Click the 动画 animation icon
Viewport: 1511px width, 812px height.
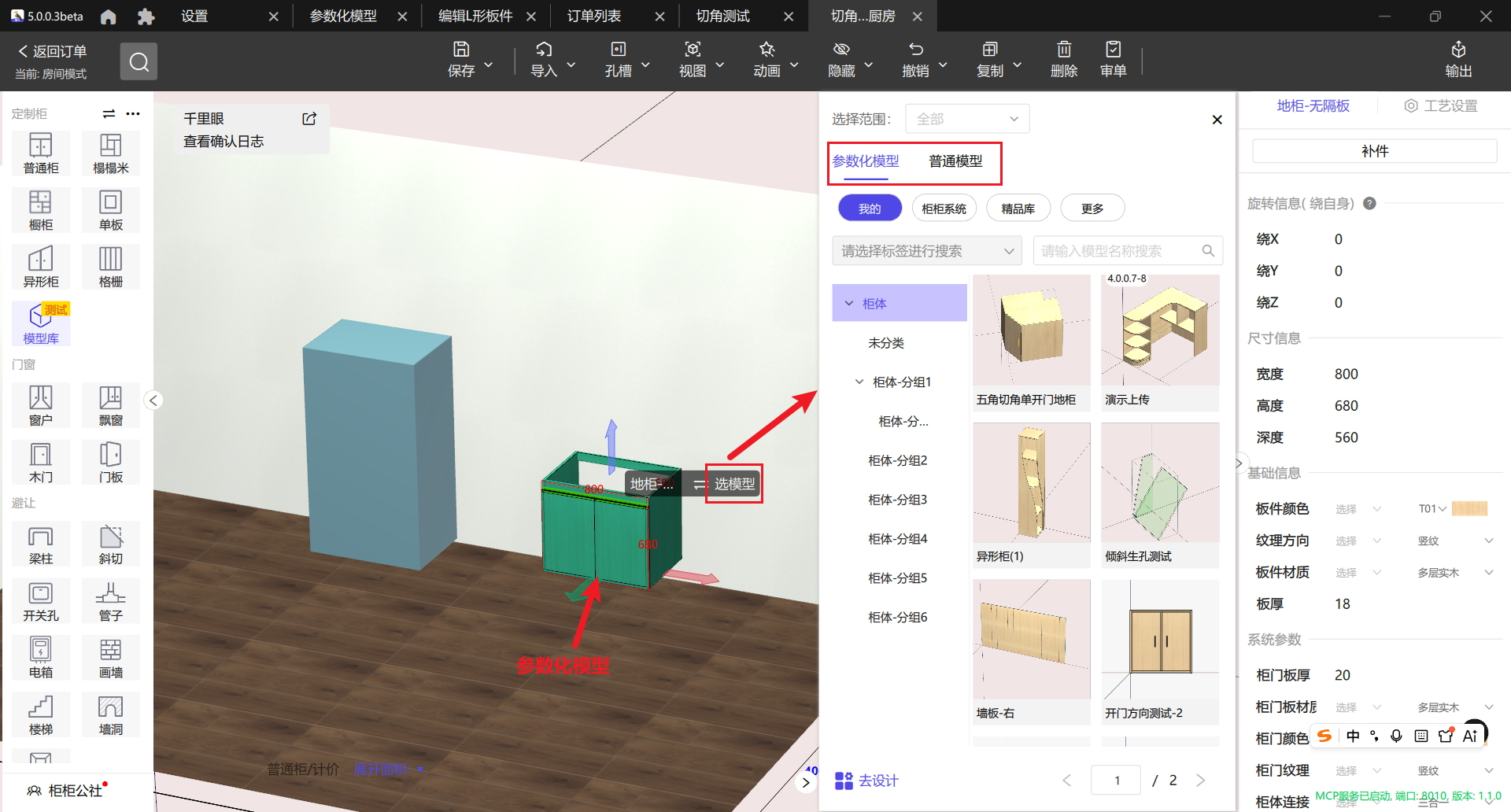767,50
